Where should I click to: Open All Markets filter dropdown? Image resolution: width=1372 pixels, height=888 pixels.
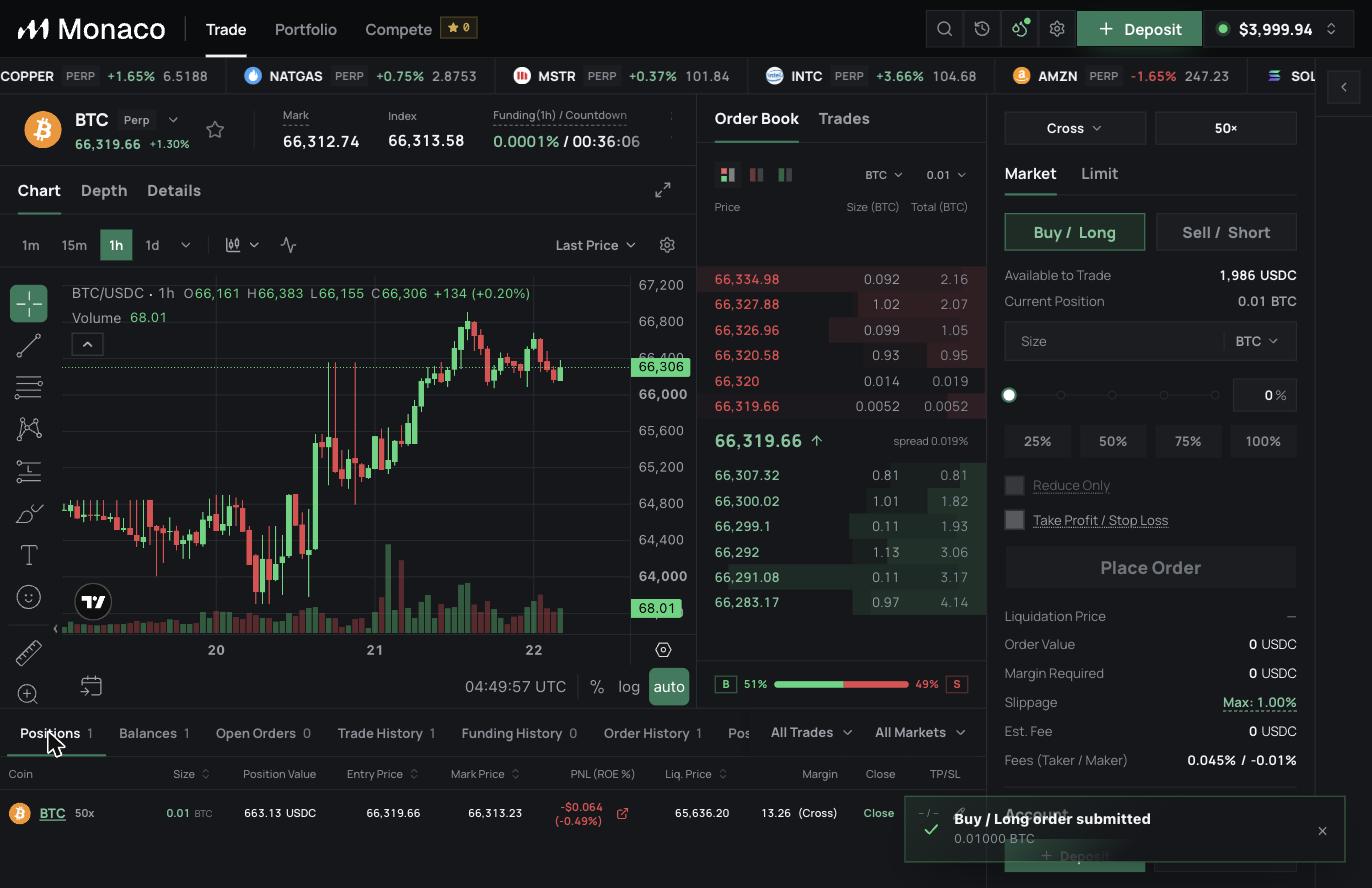pos(920,733)
